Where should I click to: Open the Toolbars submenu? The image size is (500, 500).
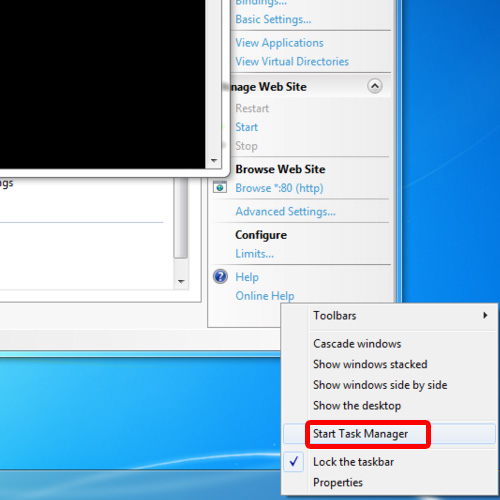coord(389,315)
